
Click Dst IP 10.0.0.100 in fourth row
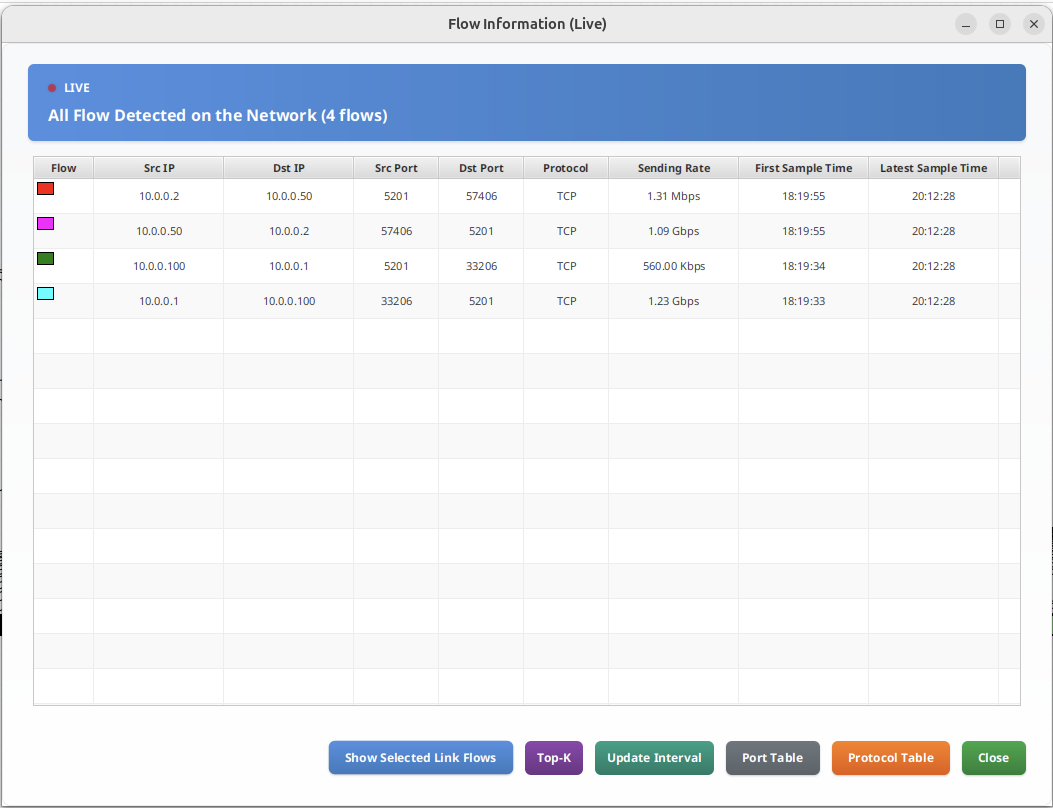tap(289, 301)
